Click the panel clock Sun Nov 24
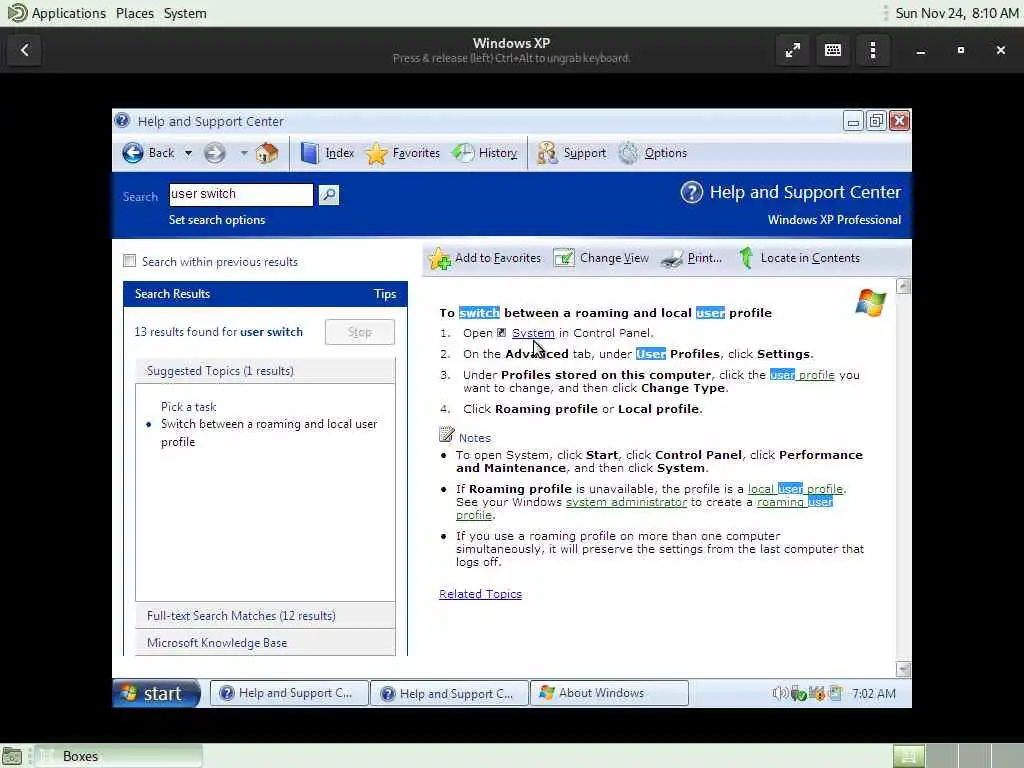 click(x=957, y=13)
